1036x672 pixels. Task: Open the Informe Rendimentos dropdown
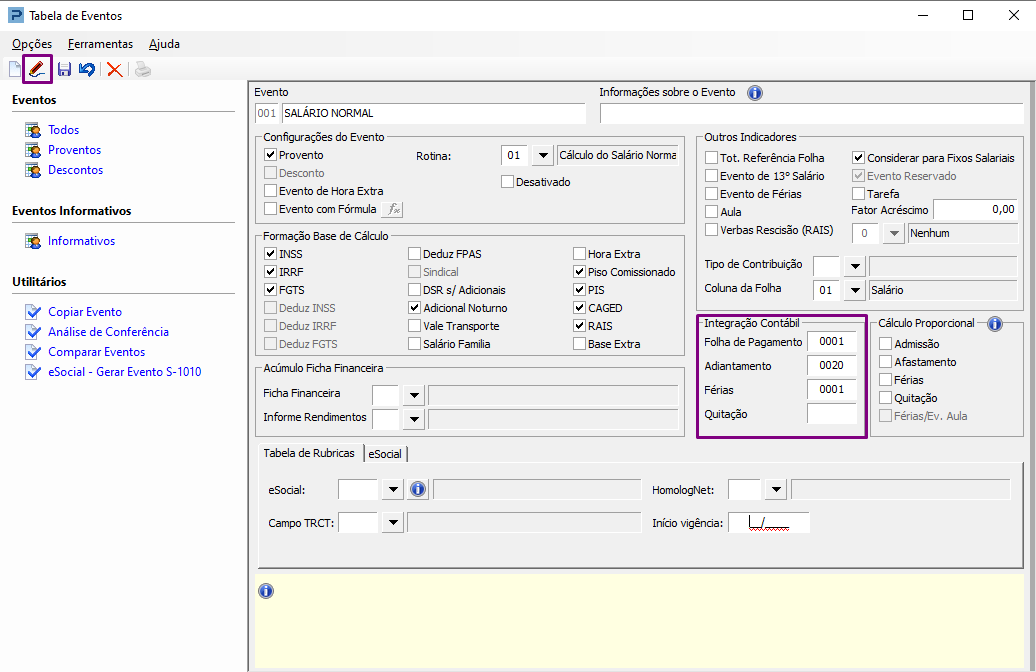click(414, 419)
